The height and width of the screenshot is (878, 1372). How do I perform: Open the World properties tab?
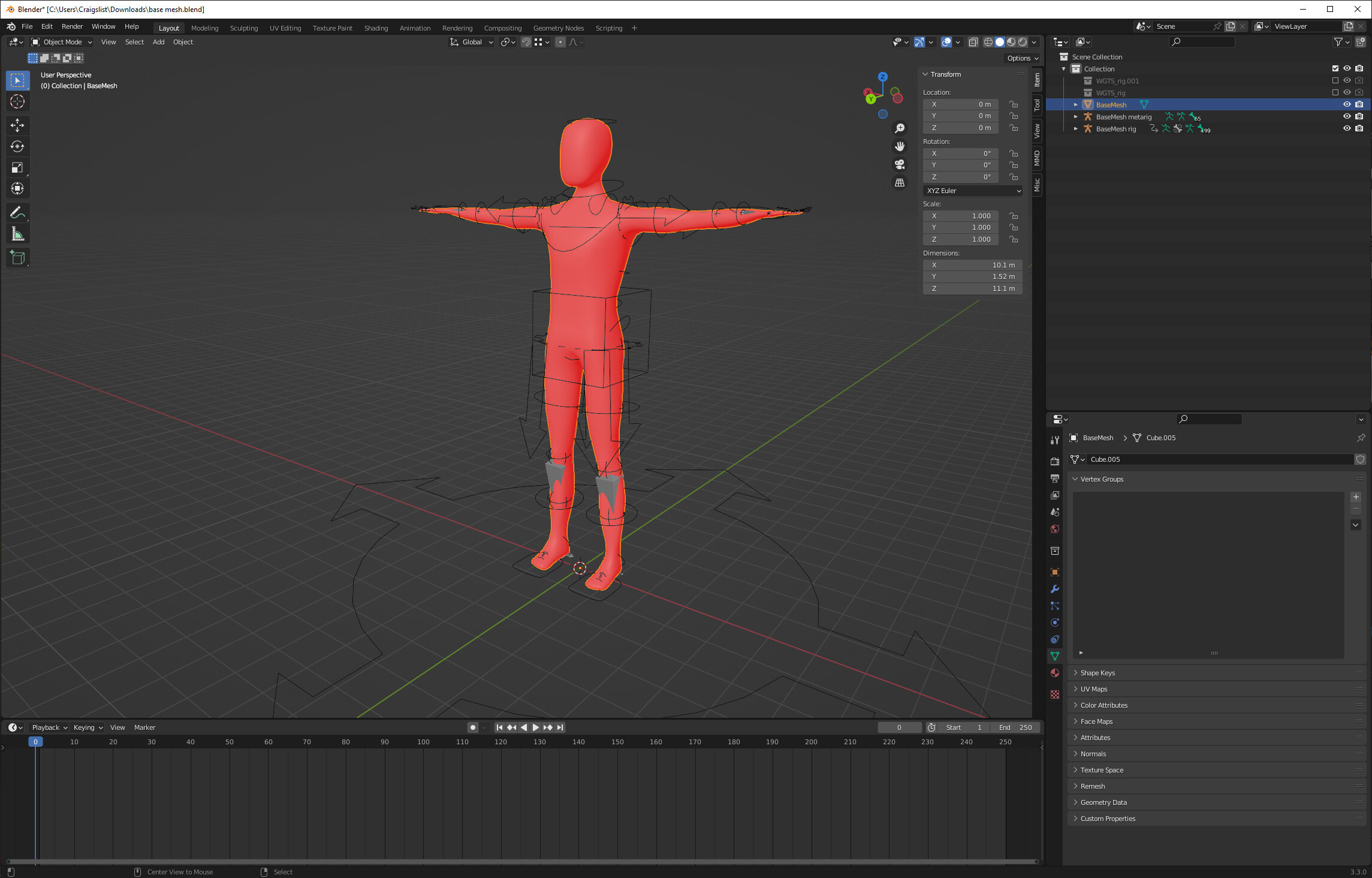1055,529
